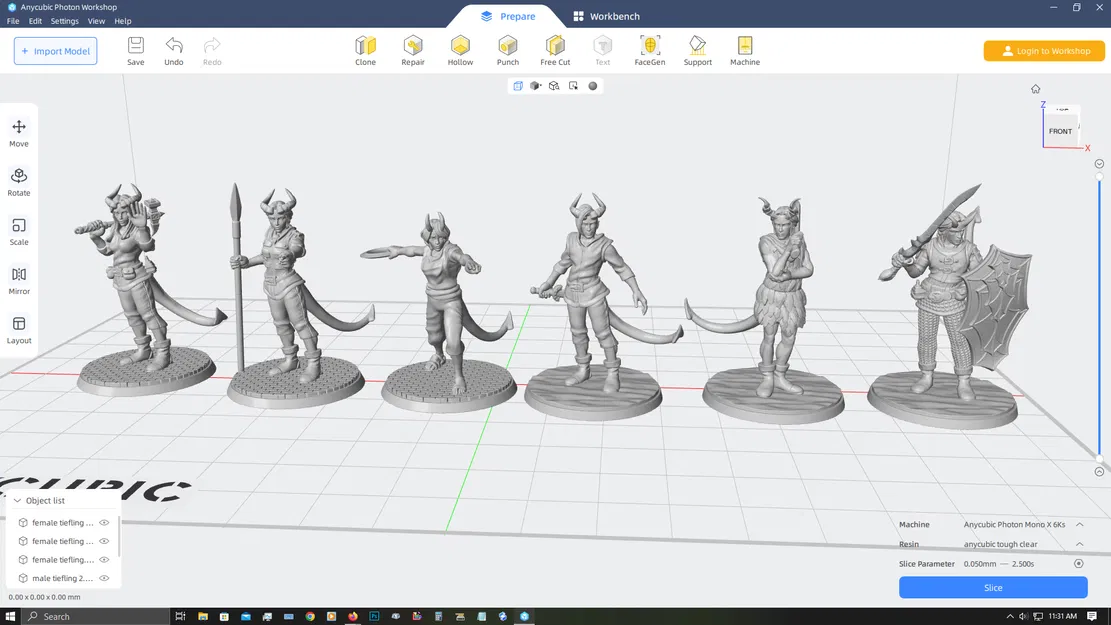This screenshot has height=625, width=1111.
Task: Add supports with the Support tool
Action: [697, 47]
